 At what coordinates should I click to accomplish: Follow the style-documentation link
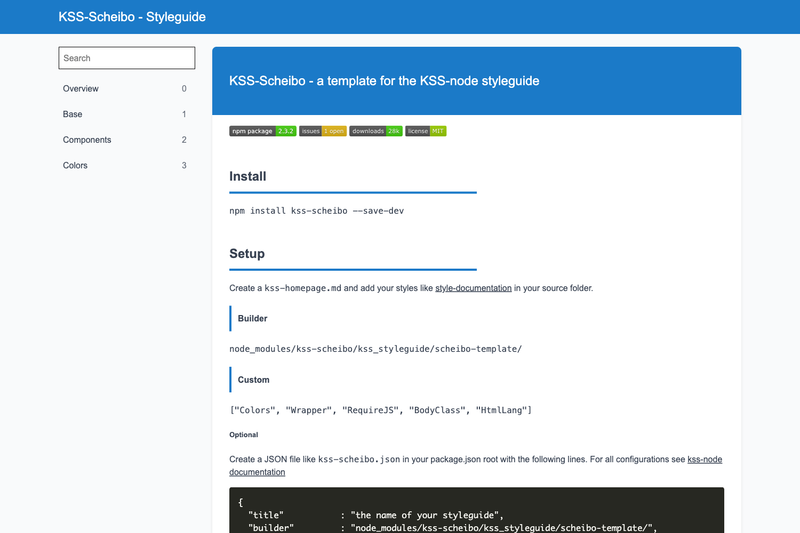(473, 288)
